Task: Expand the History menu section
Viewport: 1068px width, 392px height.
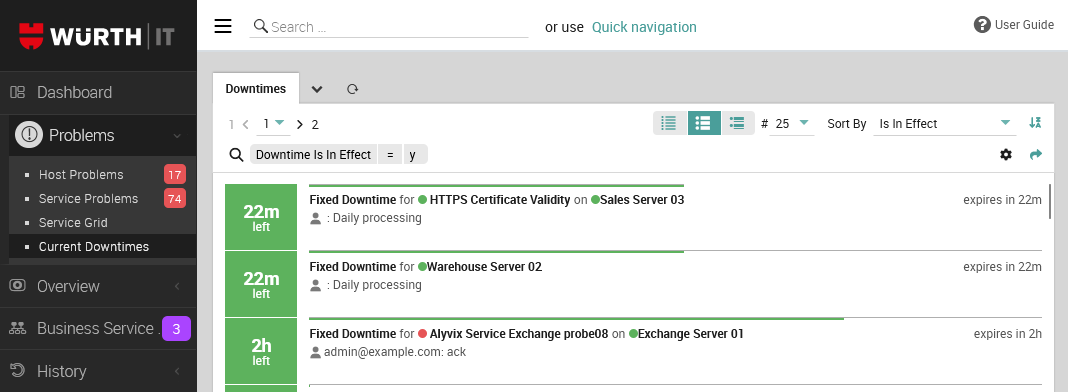Action: pyautogui.click(x=177, y=372)
